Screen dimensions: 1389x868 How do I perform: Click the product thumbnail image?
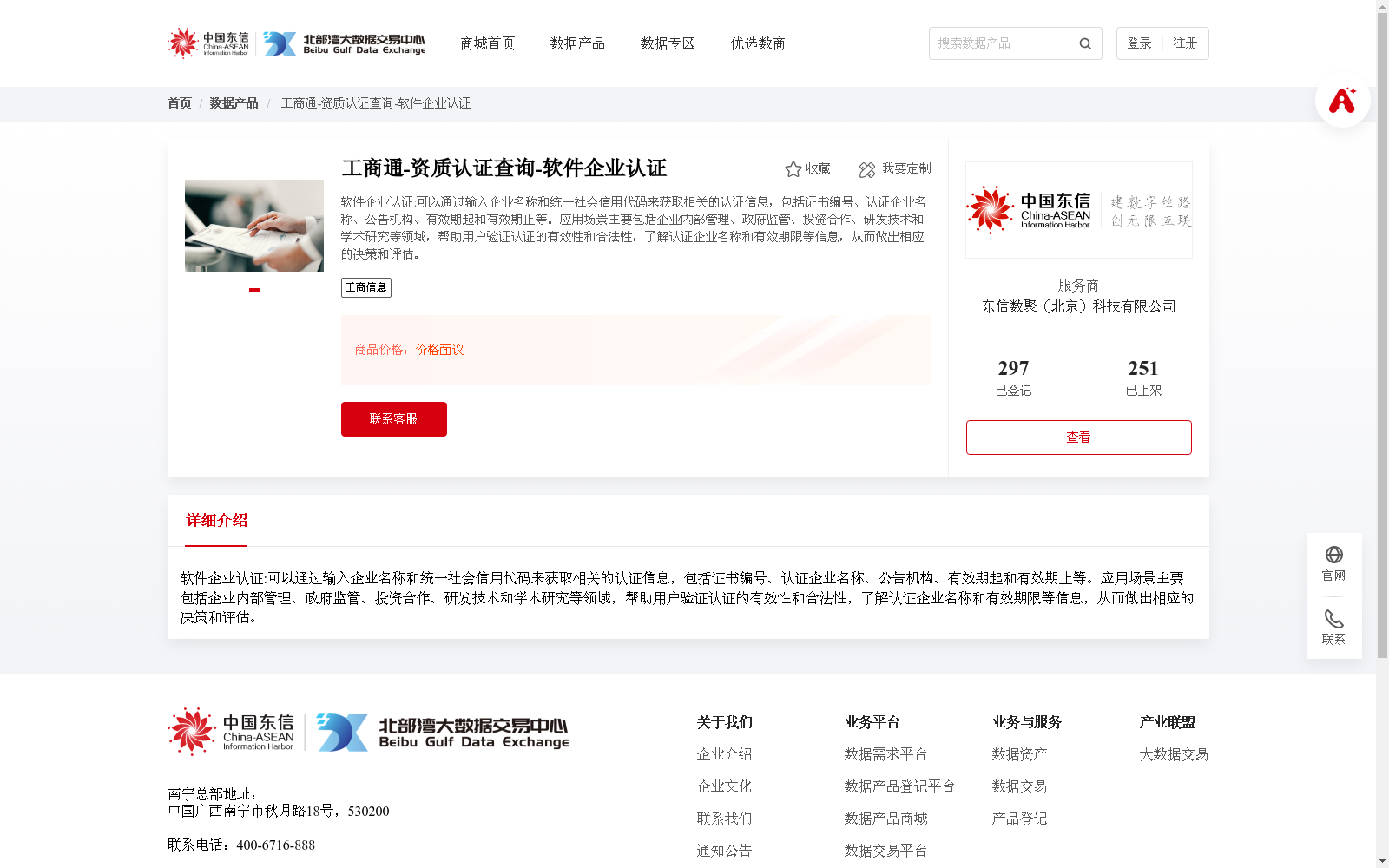[x=254, y=226]
